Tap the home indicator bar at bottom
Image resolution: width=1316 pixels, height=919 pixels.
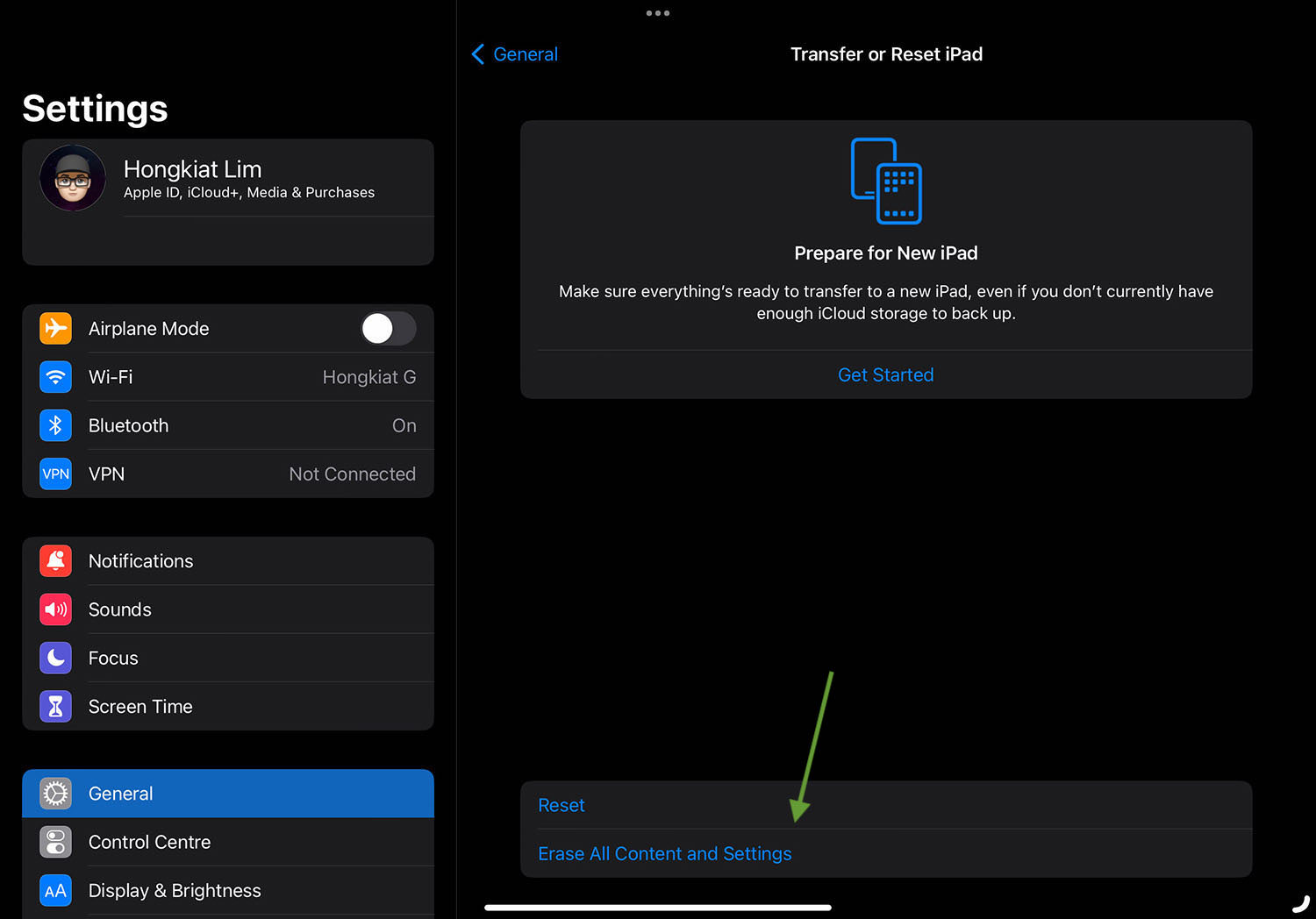coord(658,908)
